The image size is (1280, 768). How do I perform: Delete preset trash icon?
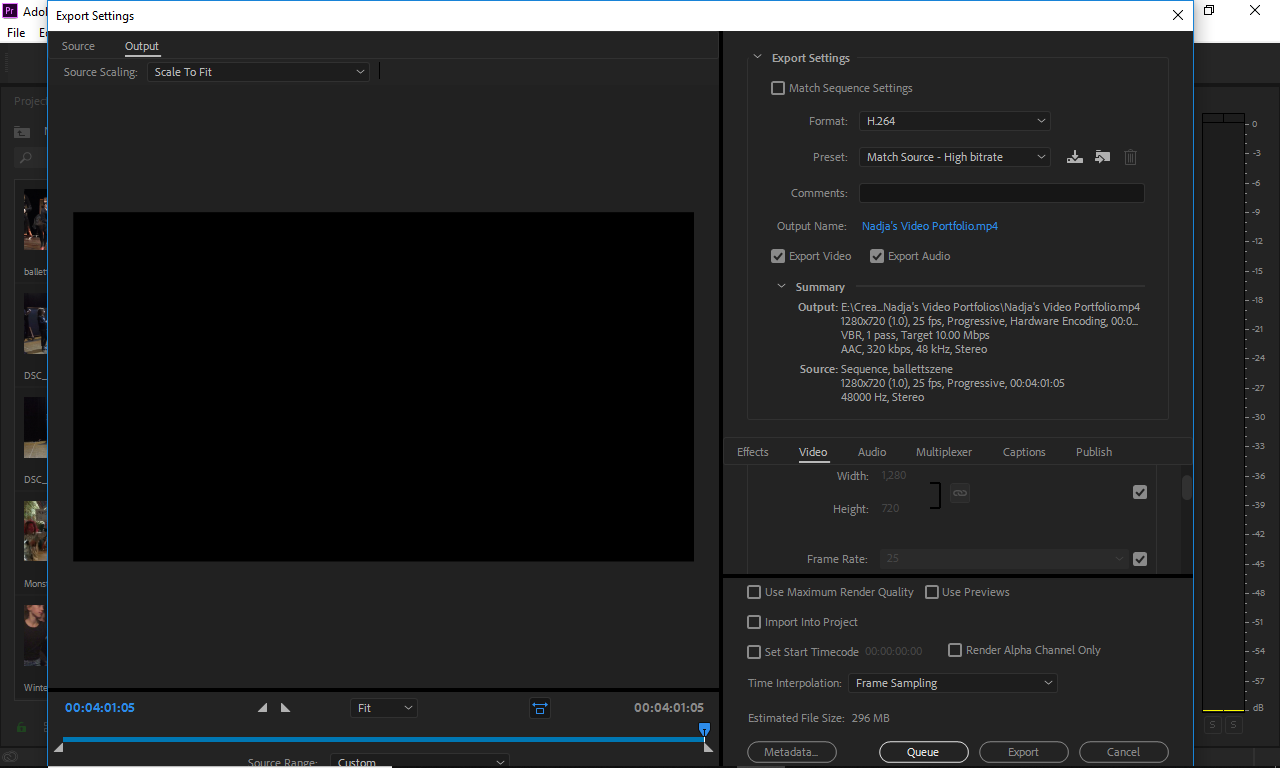pos(1130,157)
